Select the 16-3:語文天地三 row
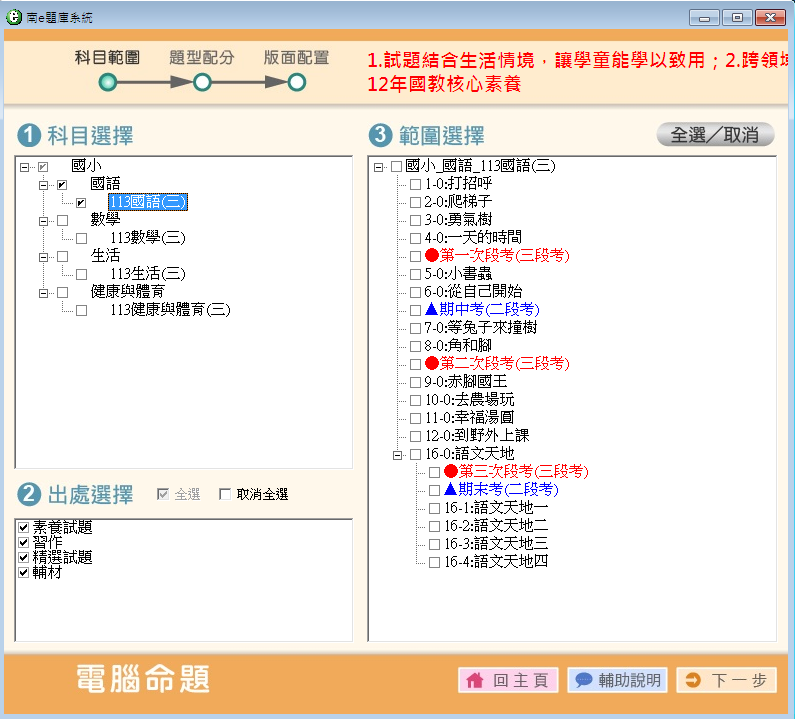 point(496,543)
